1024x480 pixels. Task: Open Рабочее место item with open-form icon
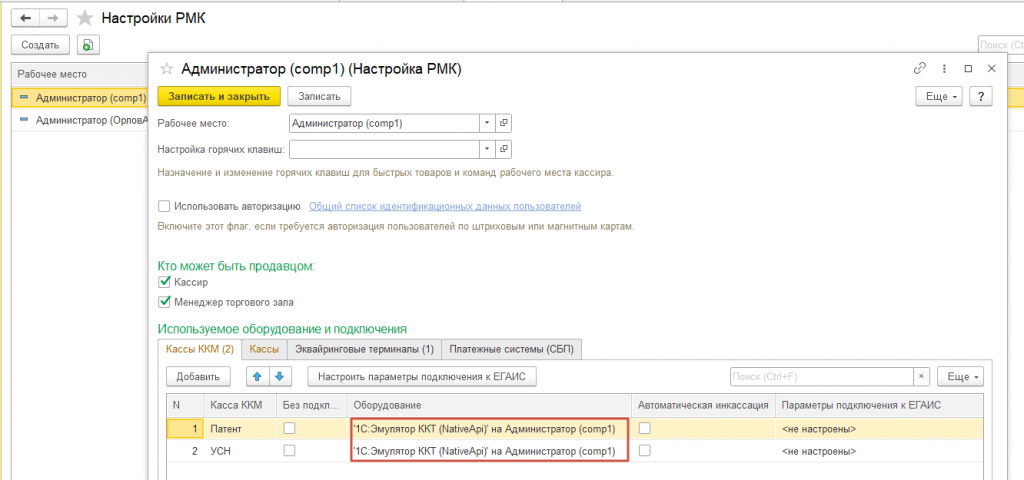pos(504,122)
